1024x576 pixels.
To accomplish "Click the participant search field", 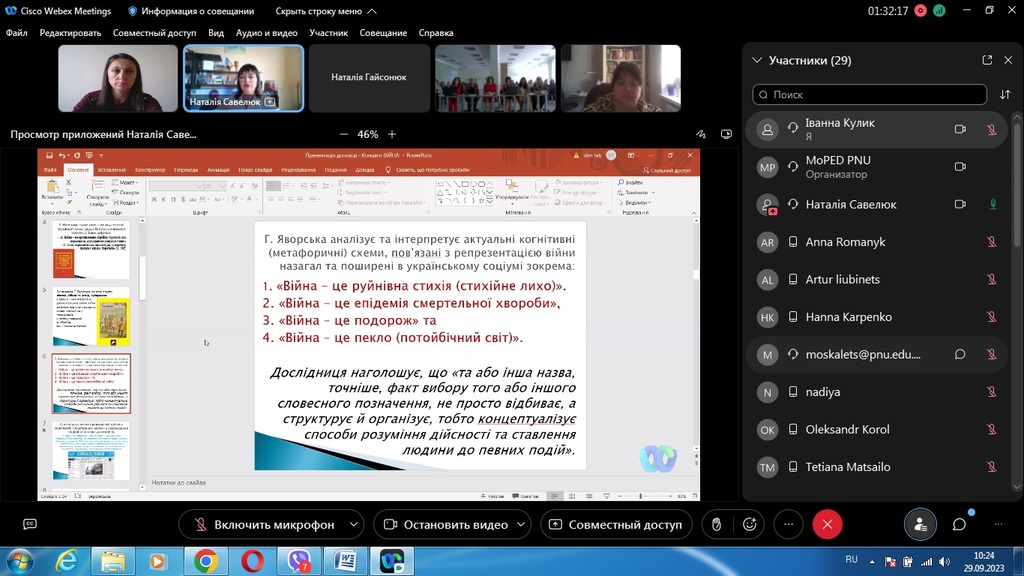I will point(868,95).
